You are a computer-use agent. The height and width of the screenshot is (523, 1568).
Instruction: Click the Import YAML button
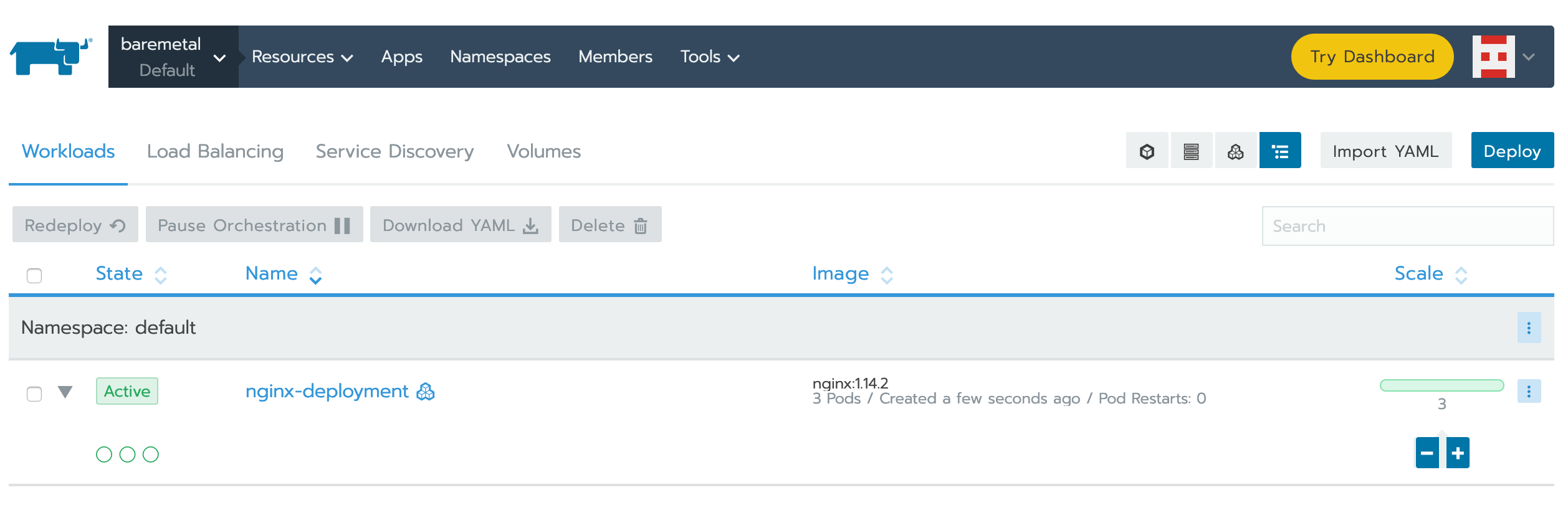1385,151
